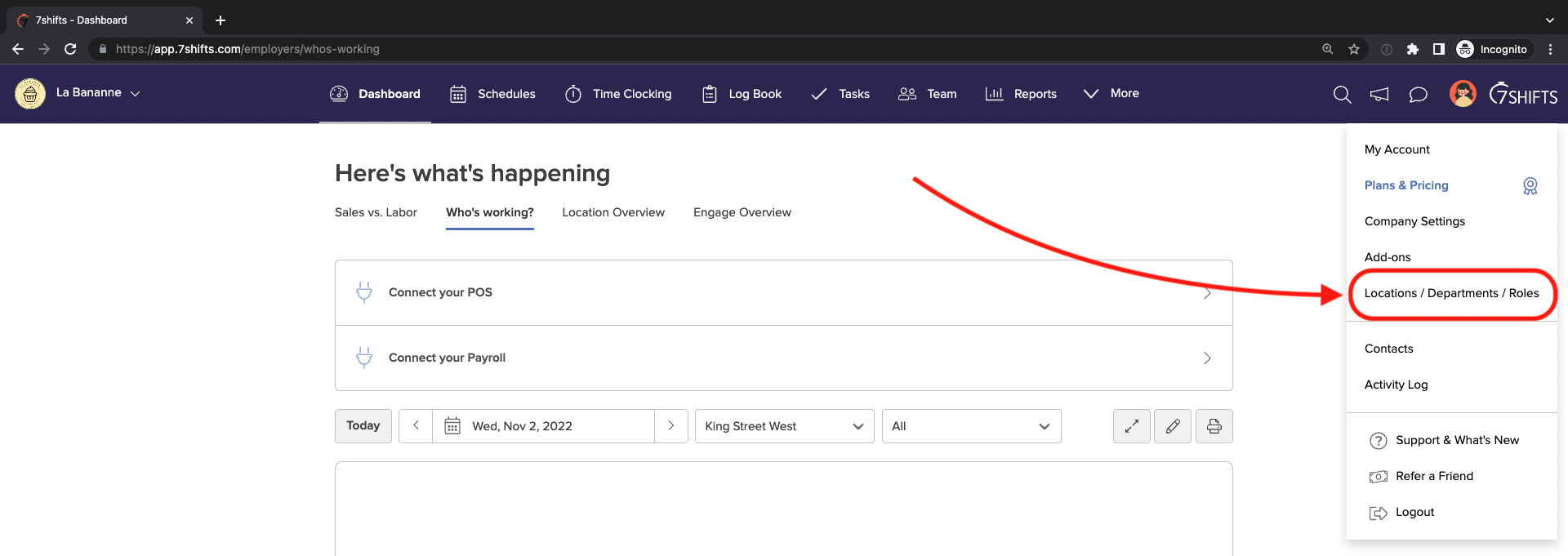Image resolution: width=1568 pixels, height=556 pixels.
Task: Click the 7shifts logo
Action: pos(1523,94)
